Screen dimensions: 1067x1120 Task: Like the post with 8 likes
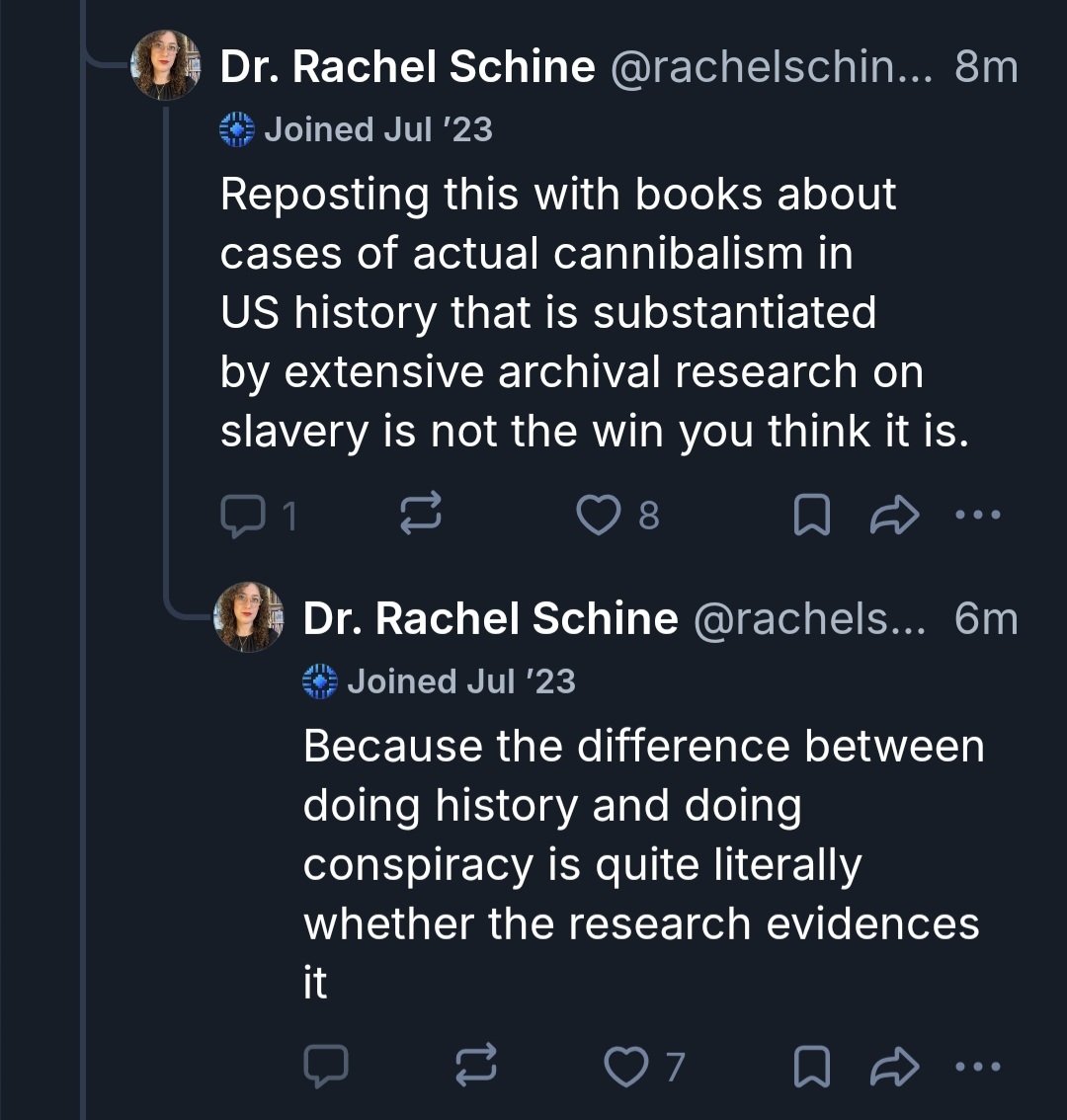pyautogui.click(x=598, y=516)
